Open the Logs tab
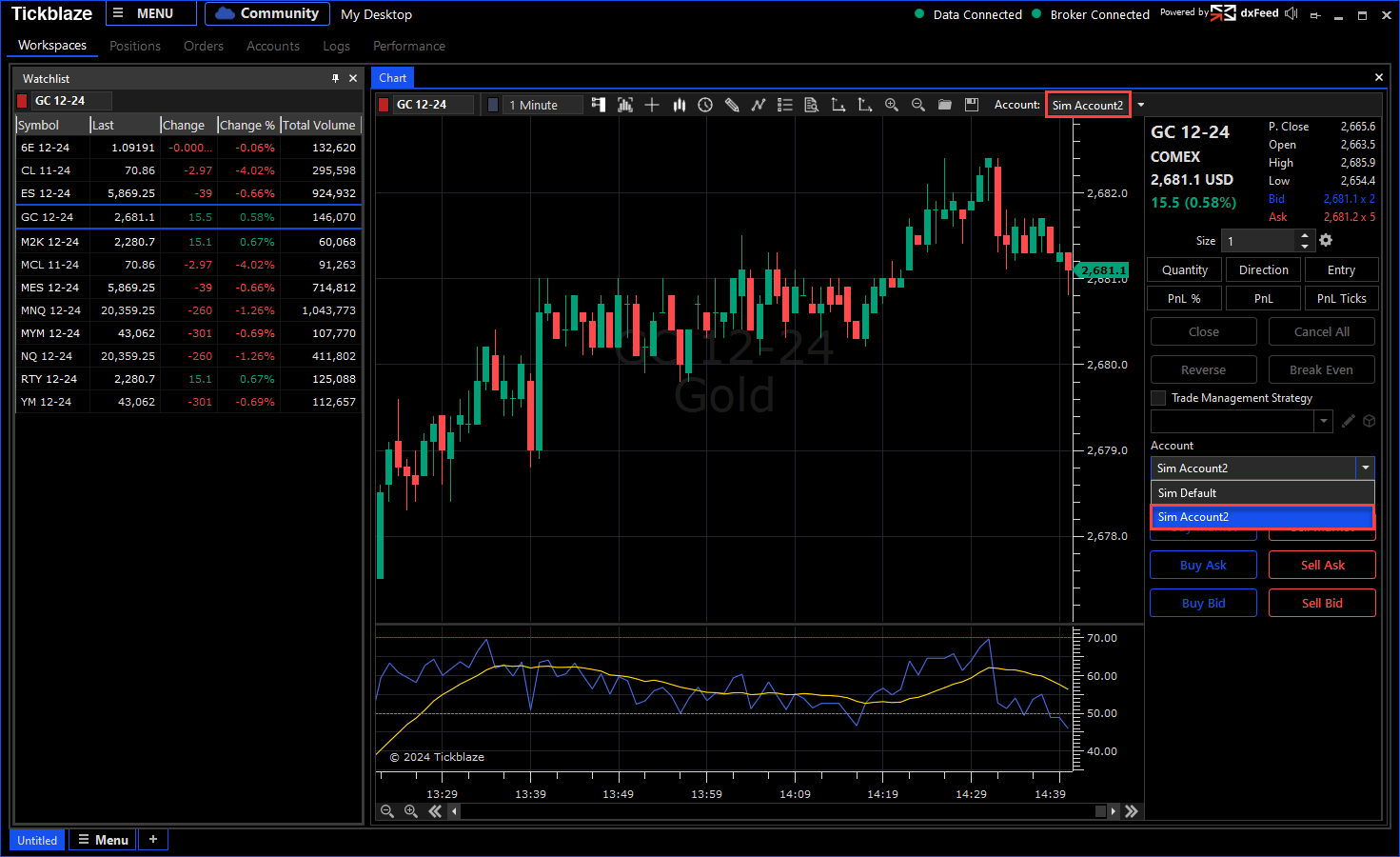Screen dimensions: 1400x857 [336, 46]
